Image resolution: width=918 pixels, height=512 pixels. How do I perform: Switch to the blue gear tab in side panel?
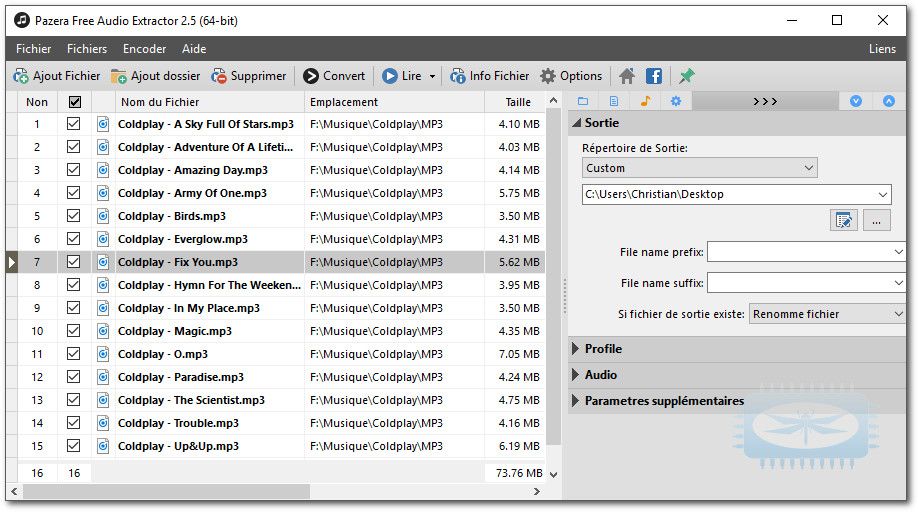click(676, 101)
